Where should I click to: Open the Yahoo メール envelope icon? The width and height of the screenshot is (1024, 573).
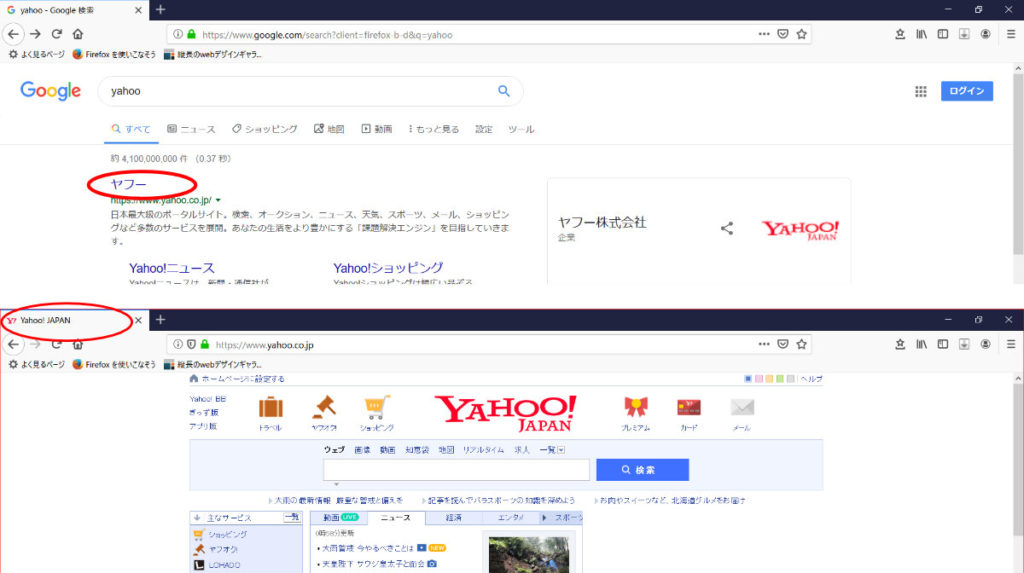[x=741, y=408]
